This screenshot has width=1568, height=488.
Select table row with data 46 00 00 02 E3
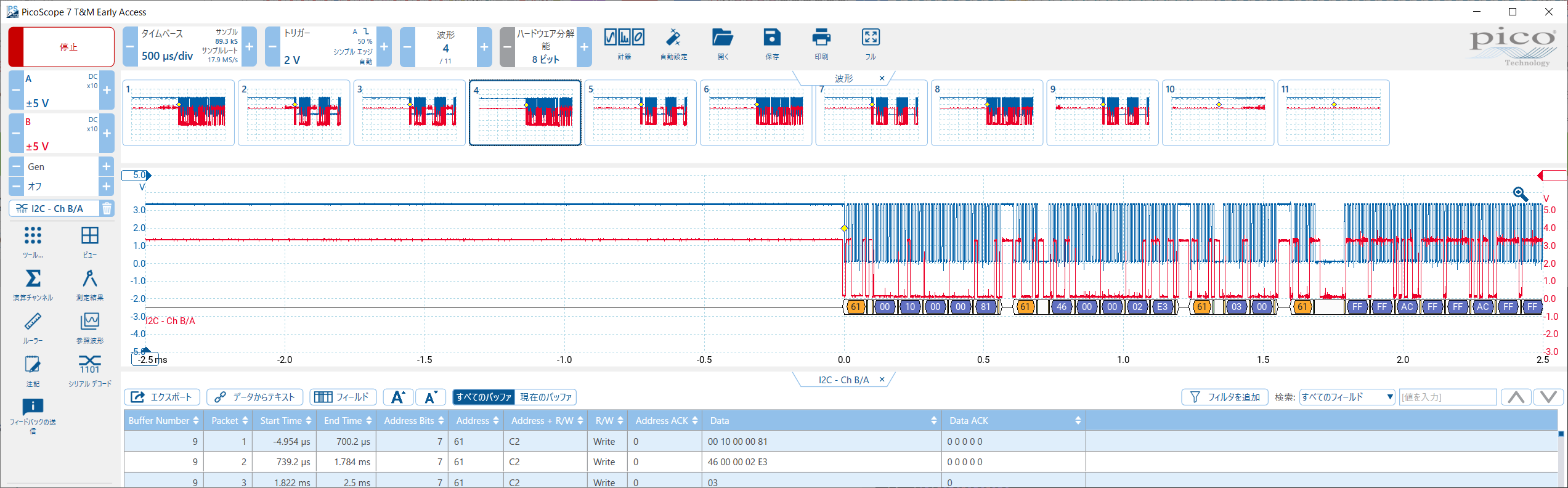click(x=841, y=462)
